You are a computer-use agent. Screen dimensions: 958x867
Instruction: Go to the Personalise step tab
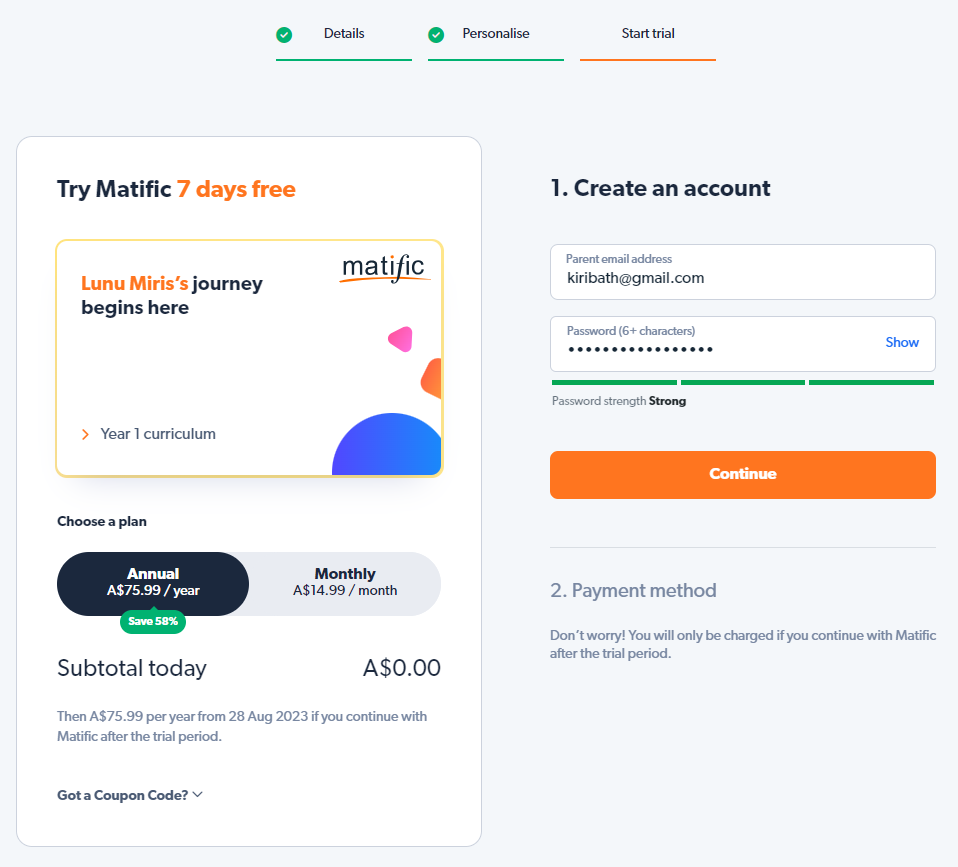pos(495,34)
